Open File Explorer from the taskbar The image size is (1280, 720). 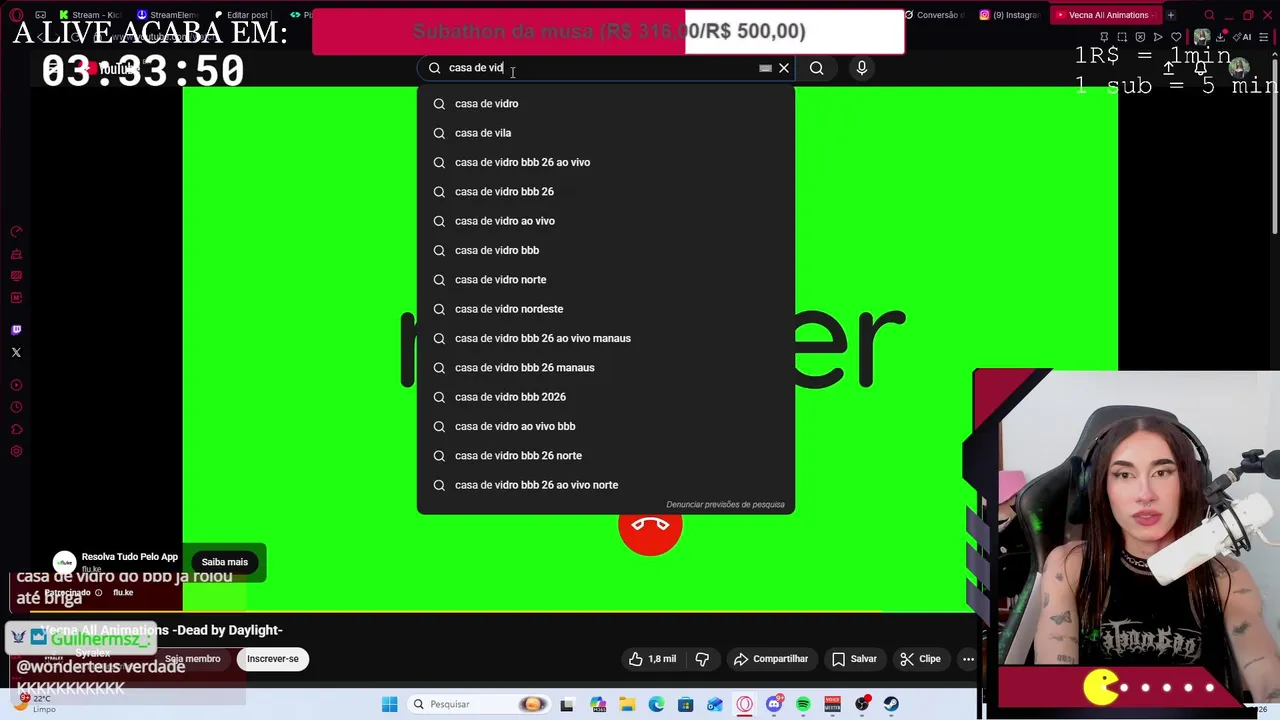tap(627, 704)
